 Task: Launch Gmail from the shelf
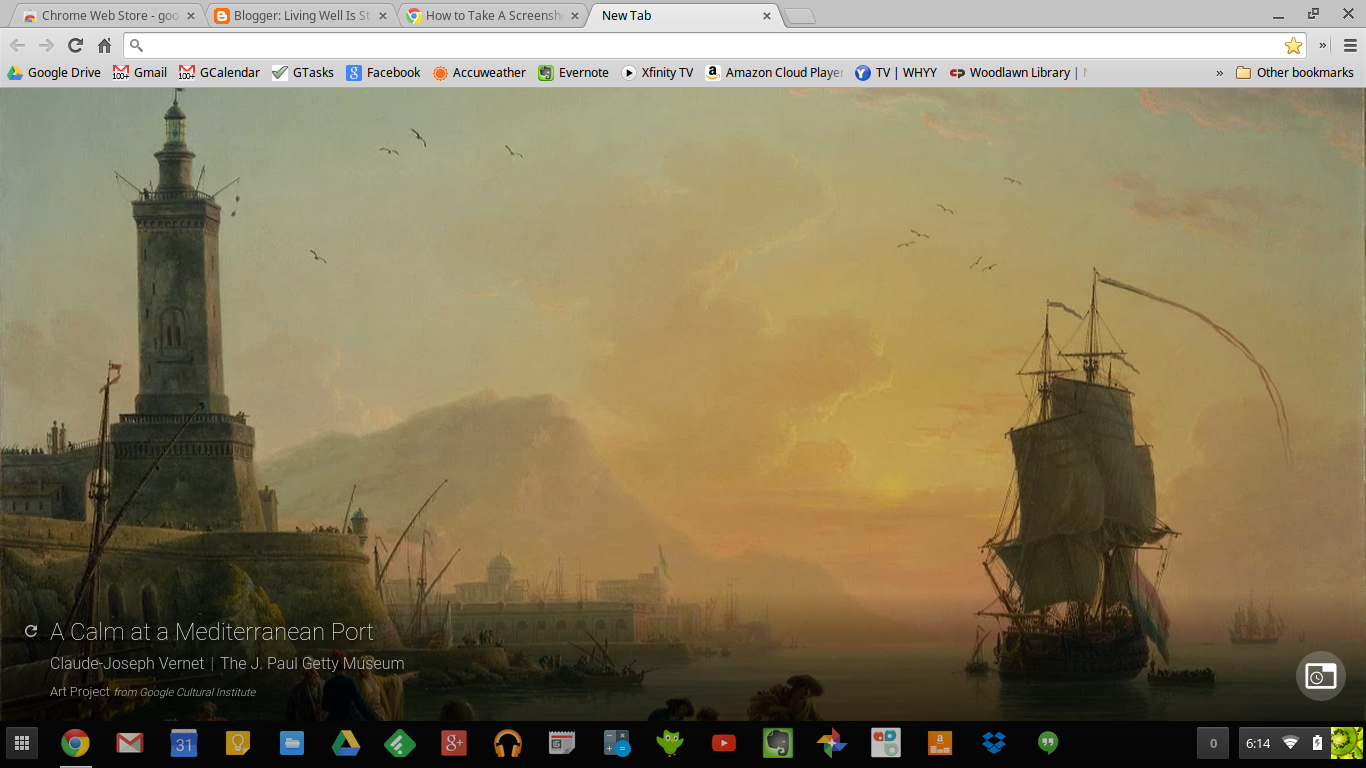point(129,743)
